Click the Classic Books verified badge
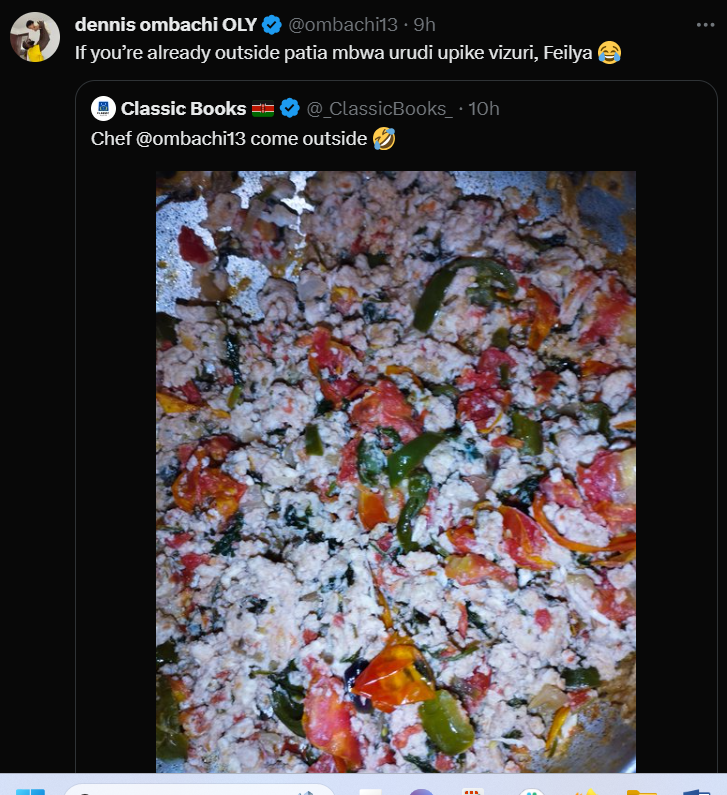Image resolution: width=727 pixels, height=795 pixels. click(x=289, y=108)
